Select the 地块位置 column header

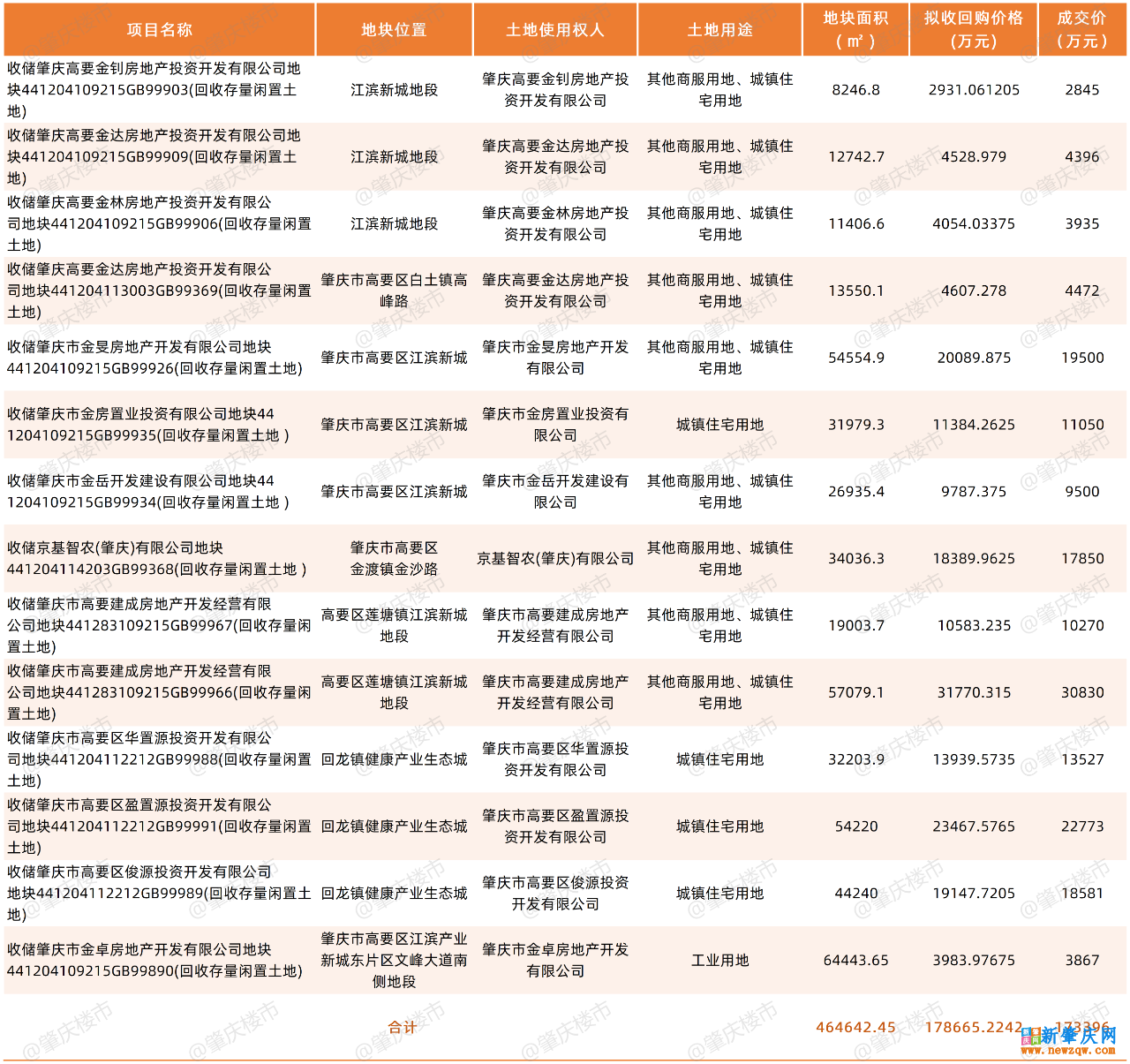coord(394,30)
